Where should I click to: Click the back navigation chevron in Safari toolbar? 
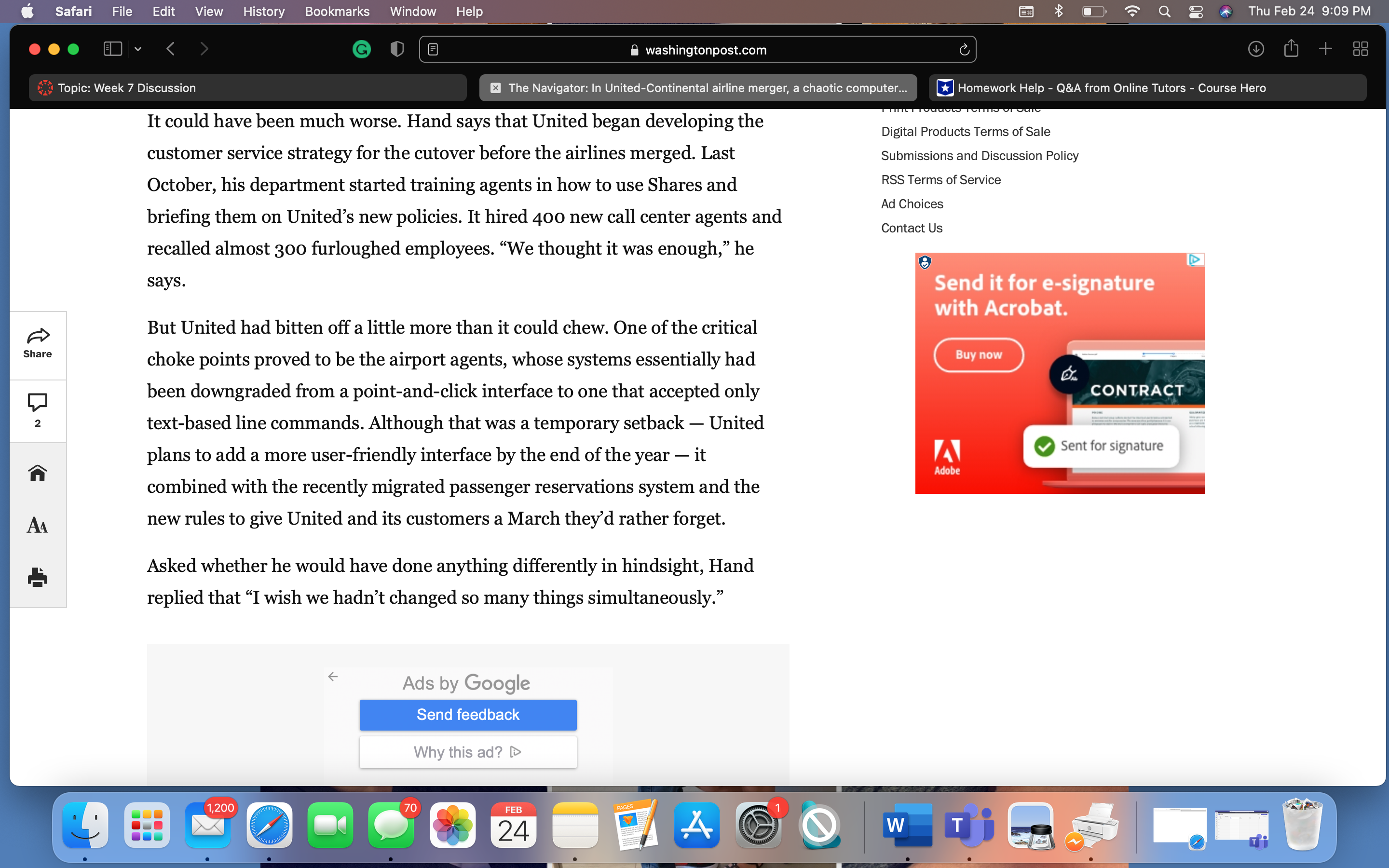click(171, 49)
